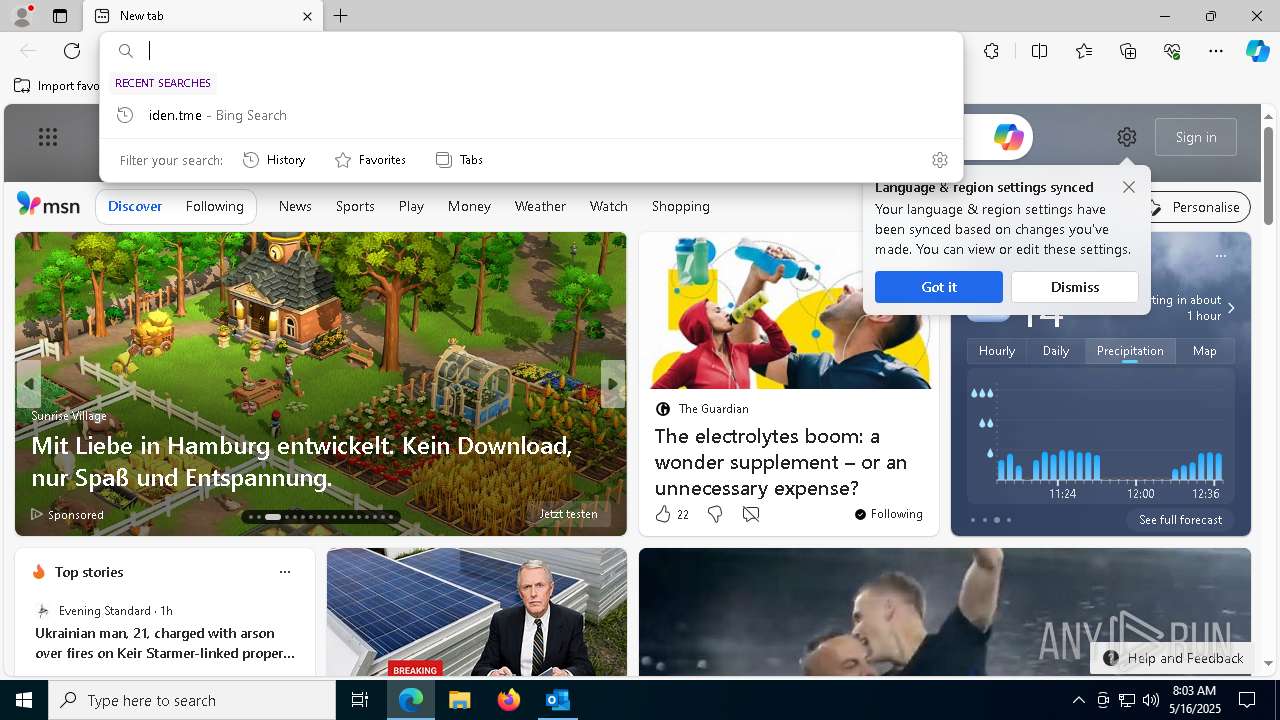Dislike the electrolytes article thumbs down
This screenshot has width=1280, height=720.
coord(715,514)
